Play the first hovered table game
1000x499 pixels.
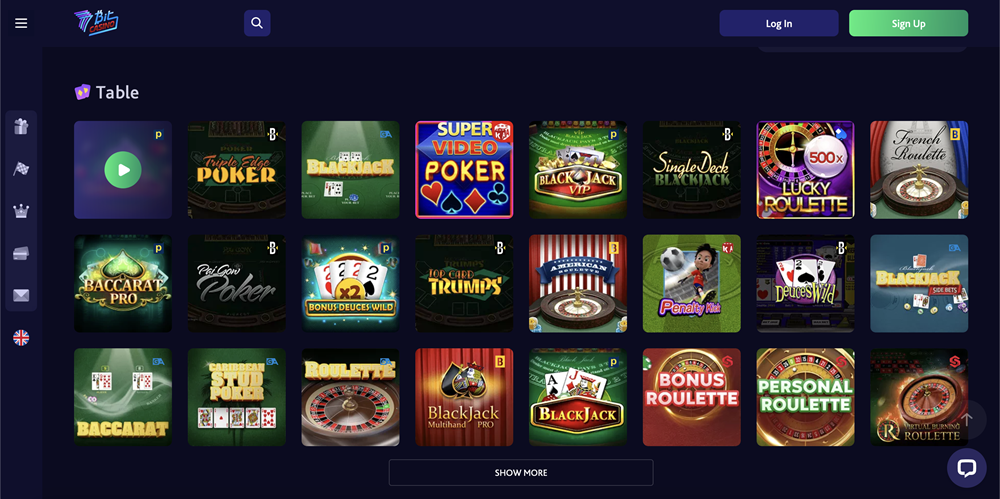coord(123,170)
